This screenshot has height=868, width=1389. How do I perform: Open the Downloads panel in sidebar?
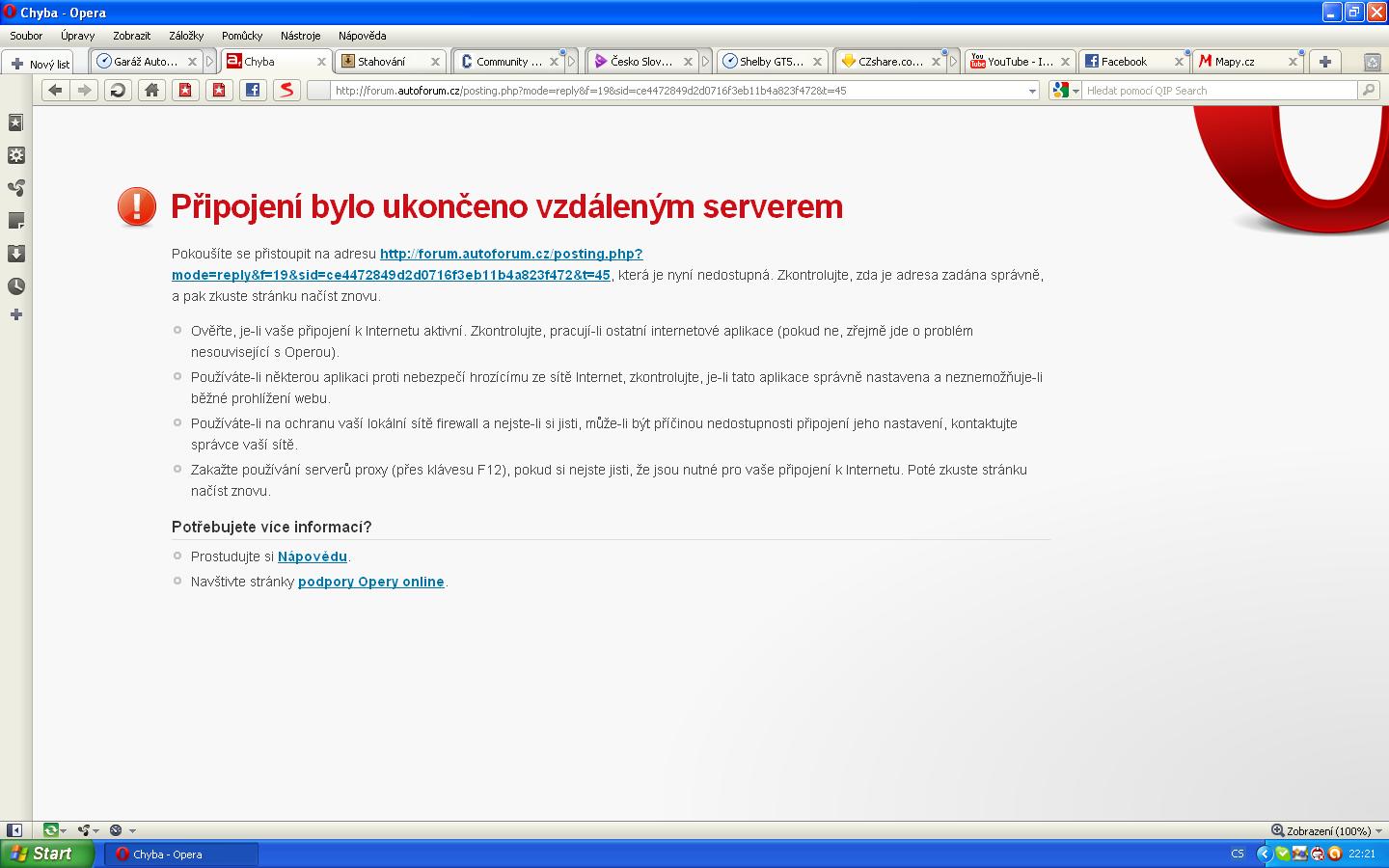[x=15, y=254]
